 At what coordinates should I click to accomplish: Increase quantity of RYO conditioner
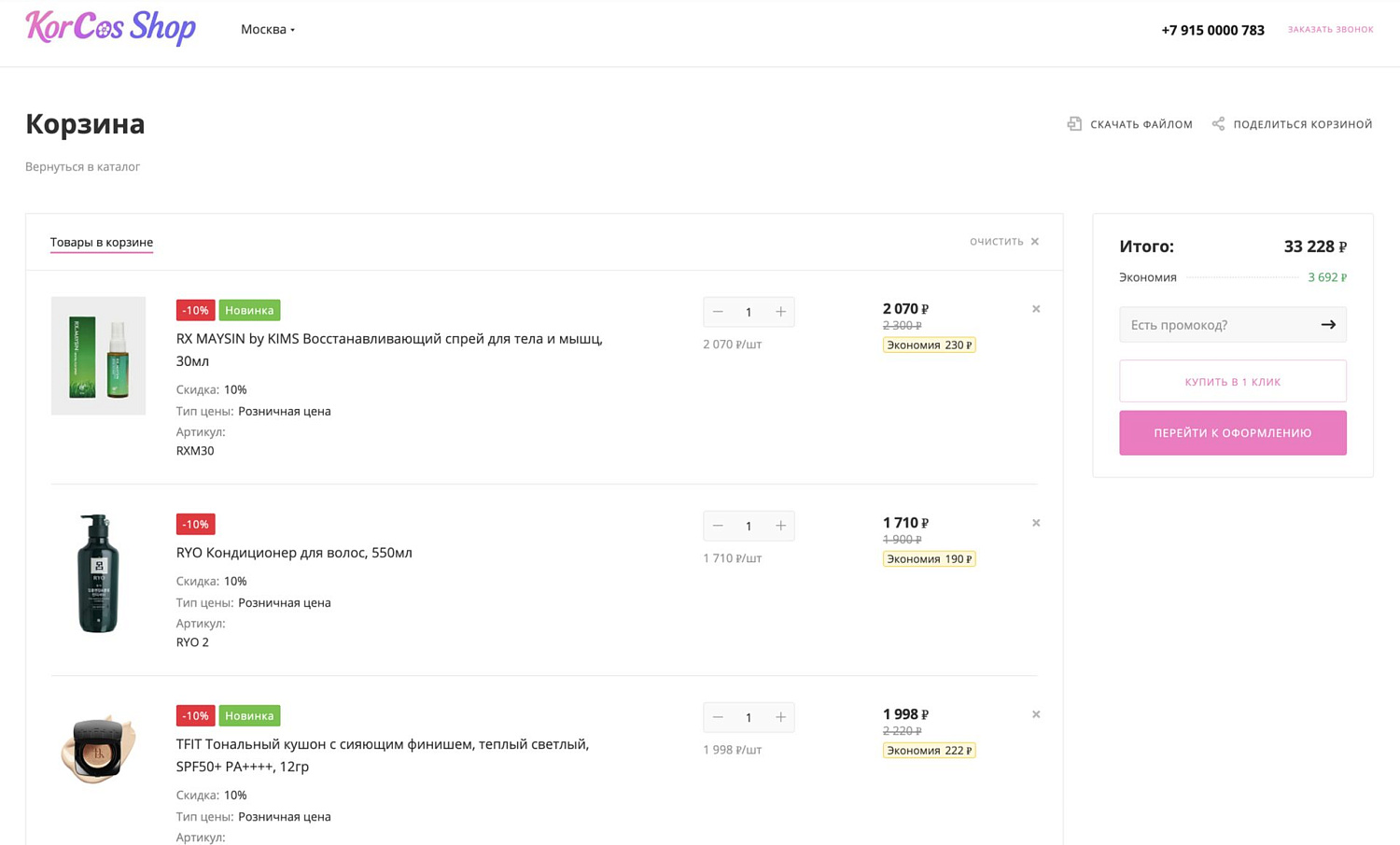click(780, 526)
